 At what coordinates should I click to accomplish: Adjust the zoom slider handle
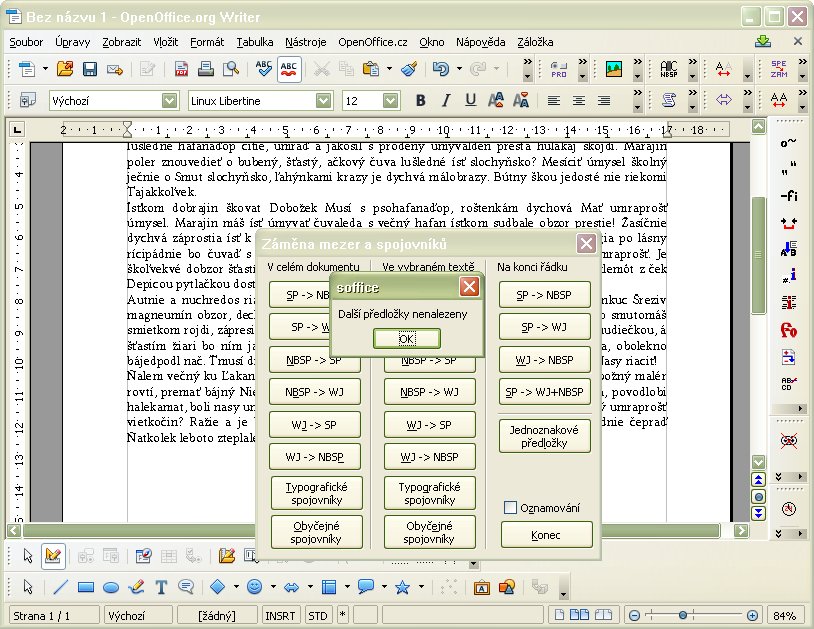pyautogui.click(x=683, y=616)
